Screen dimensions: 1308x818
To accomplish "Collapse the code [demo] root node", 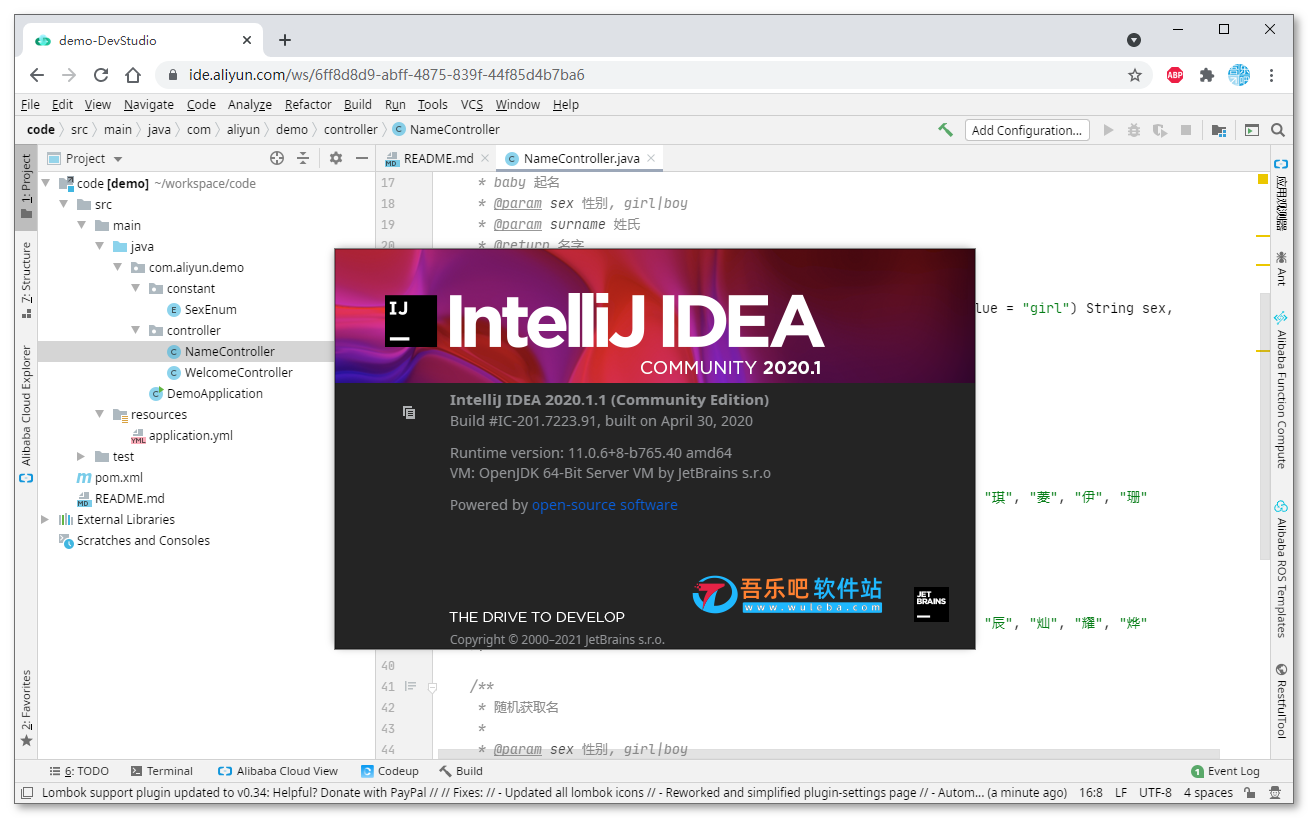I will (x=46, y=183).
